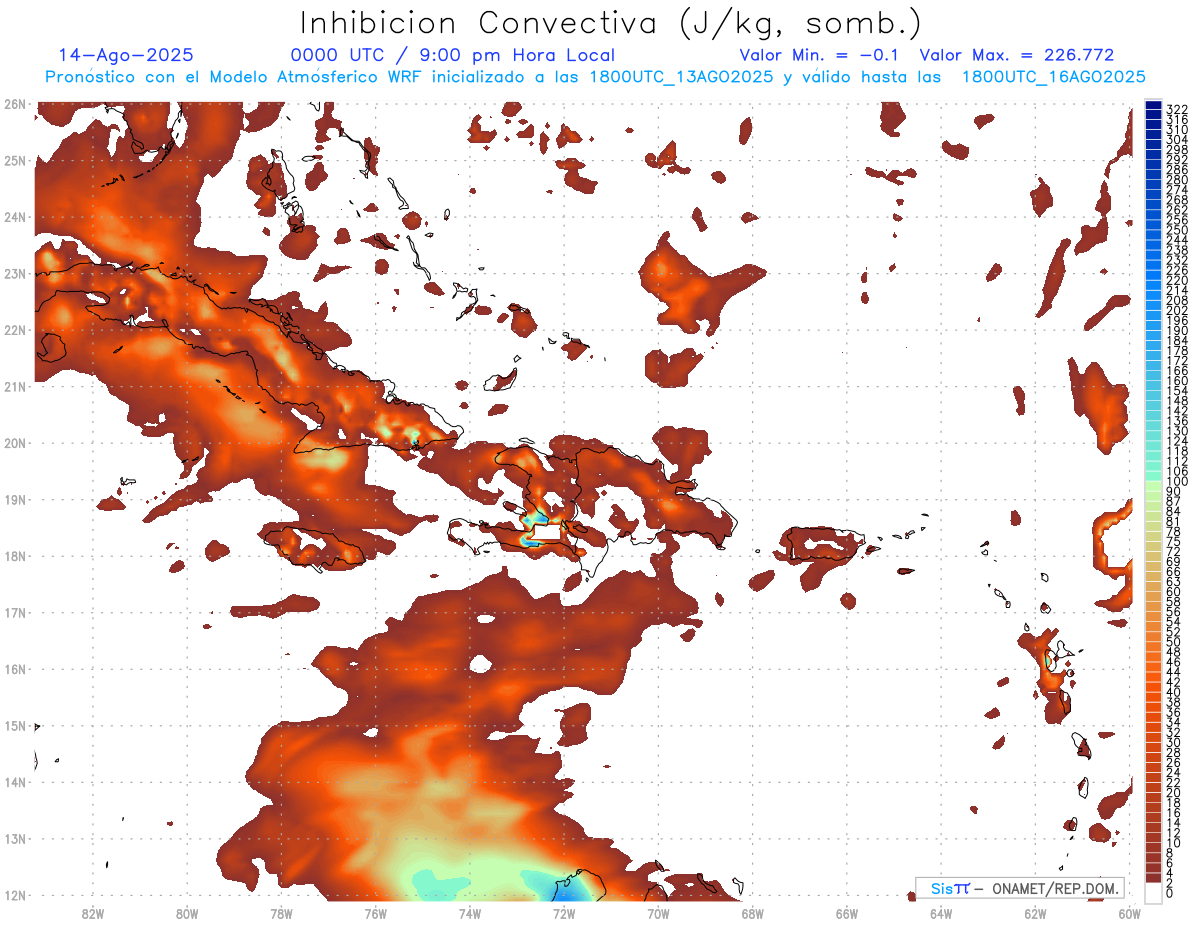Select the dark blue 322 swatch on color scale
Image resolution: width=1200 pixels, height=927 pixels.
pyautogui.click(x=1153, y=108)
